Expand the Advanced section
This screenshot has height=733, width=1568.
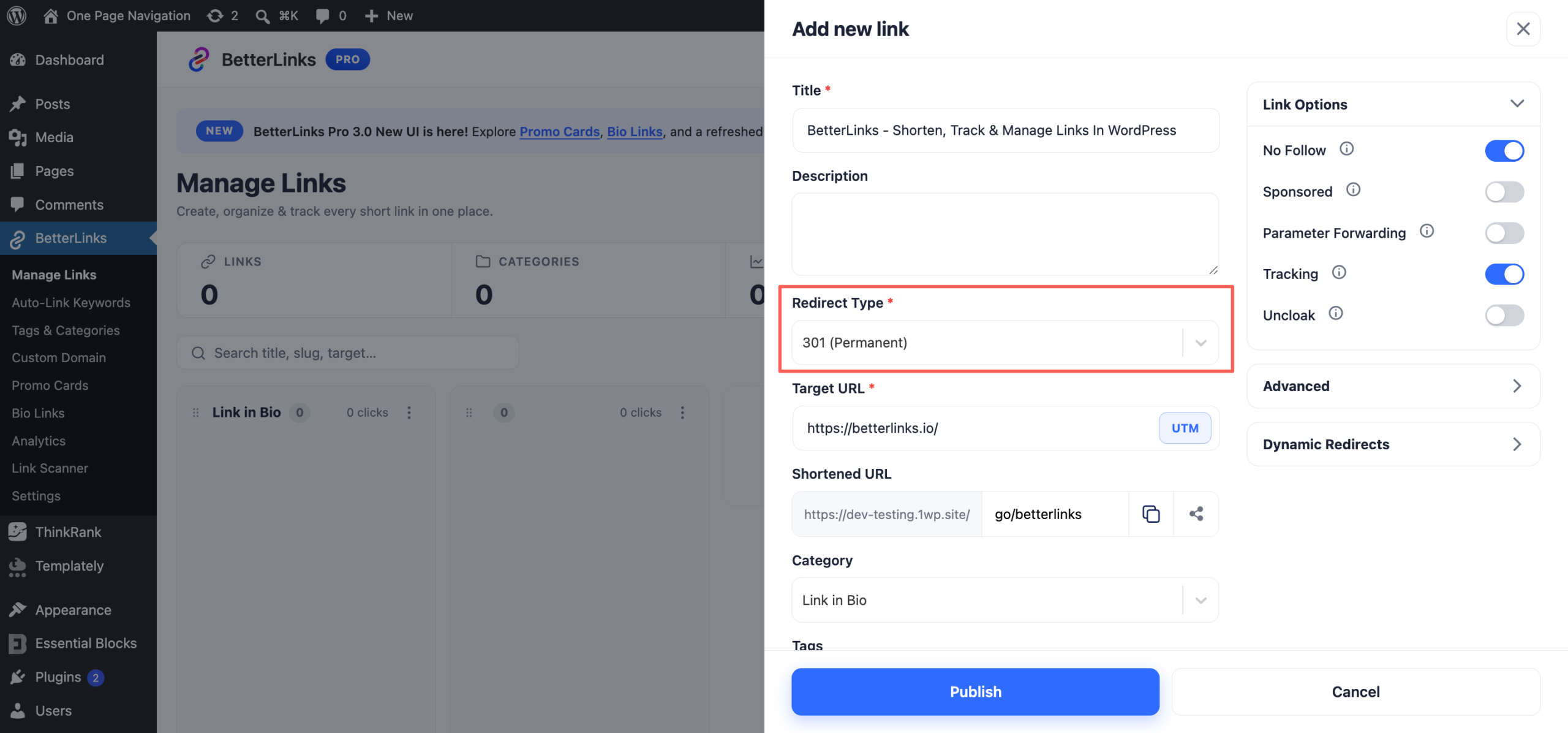pyautogui.click(x=1393, y=386)
